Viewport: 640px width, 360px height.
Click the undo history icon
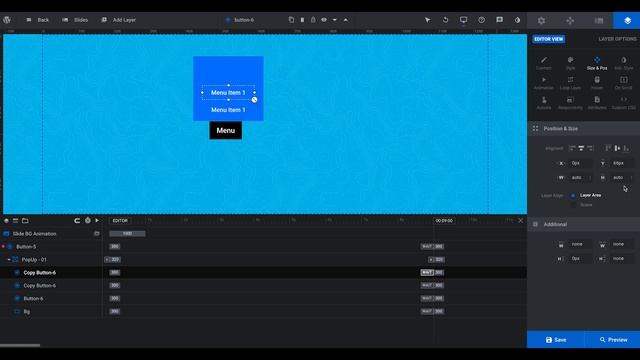coord(445,20)
